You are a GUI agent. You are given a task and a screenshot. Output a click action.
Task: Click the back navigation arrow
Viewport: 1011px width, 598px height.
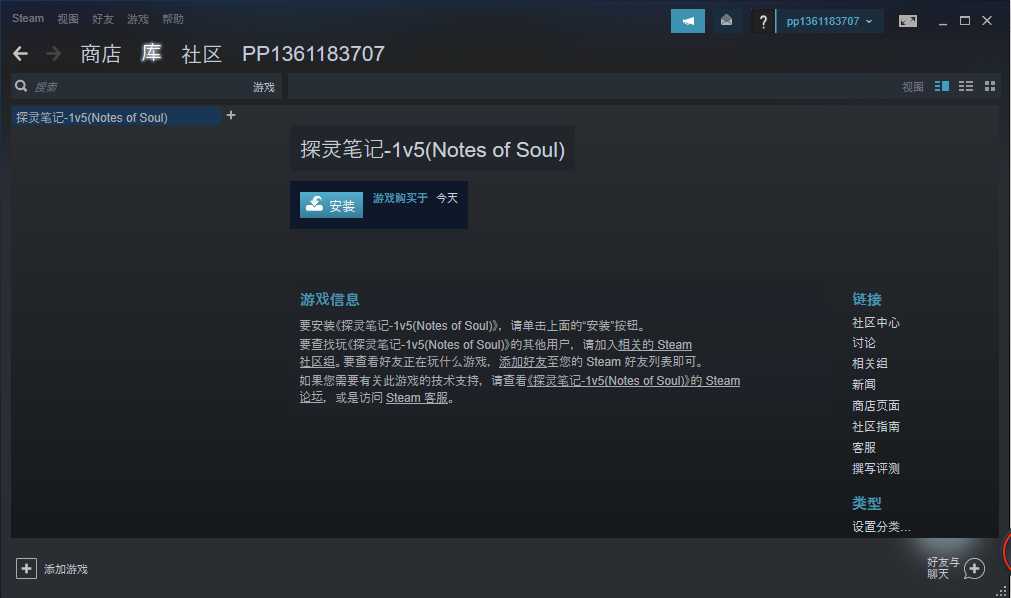pos(20,54)
